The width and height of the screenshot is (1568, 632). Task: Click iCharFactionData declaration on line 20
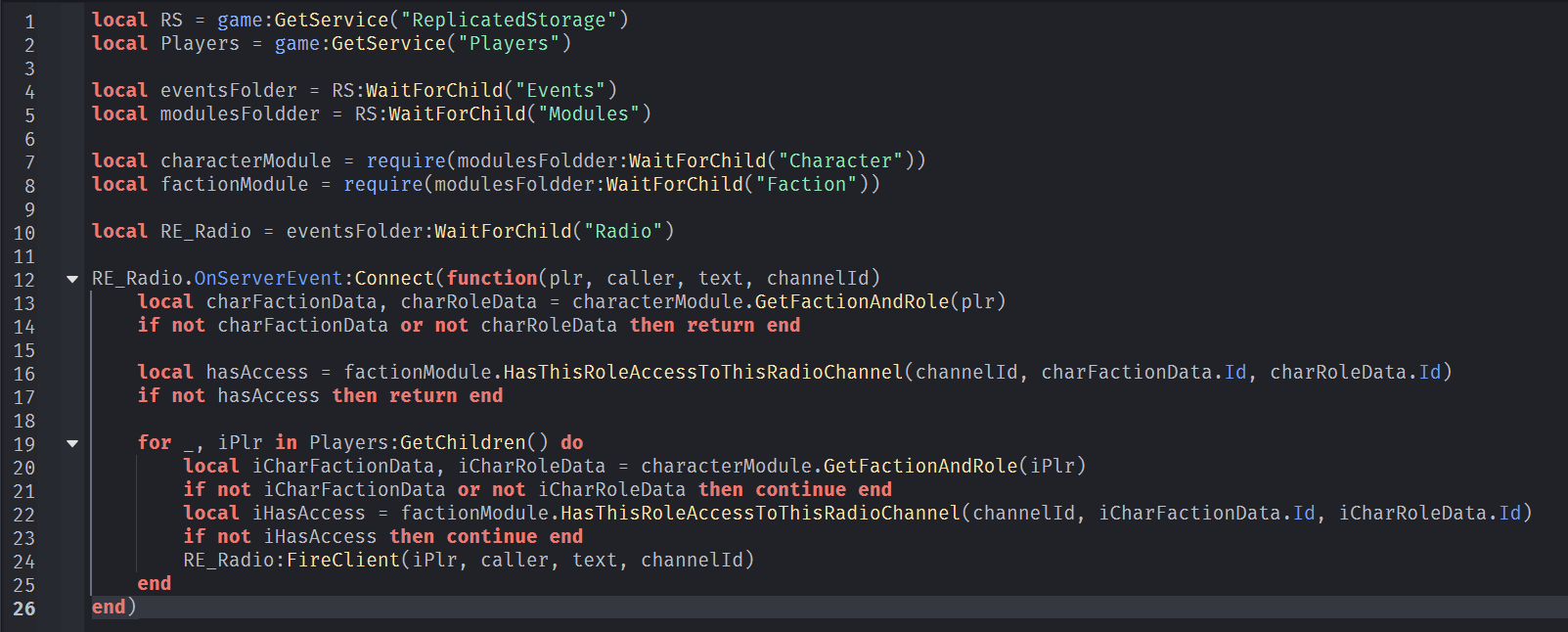pos(343,466)
